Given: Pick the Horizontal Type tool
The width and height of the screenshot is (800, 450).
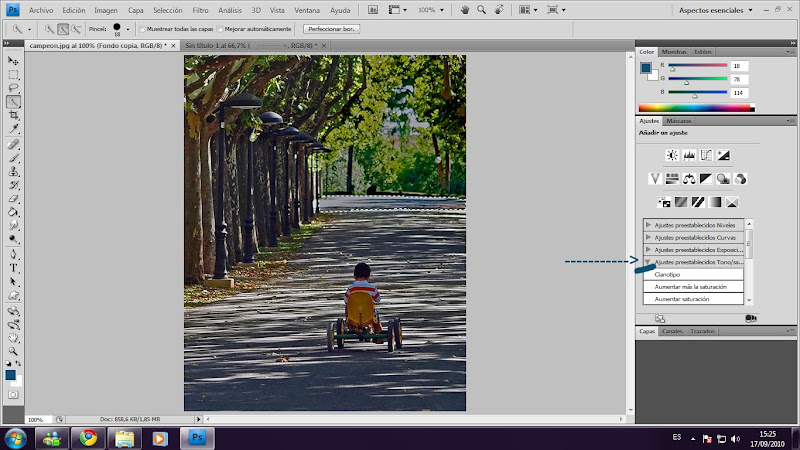Looking at the screenshot, I should 14,268.
